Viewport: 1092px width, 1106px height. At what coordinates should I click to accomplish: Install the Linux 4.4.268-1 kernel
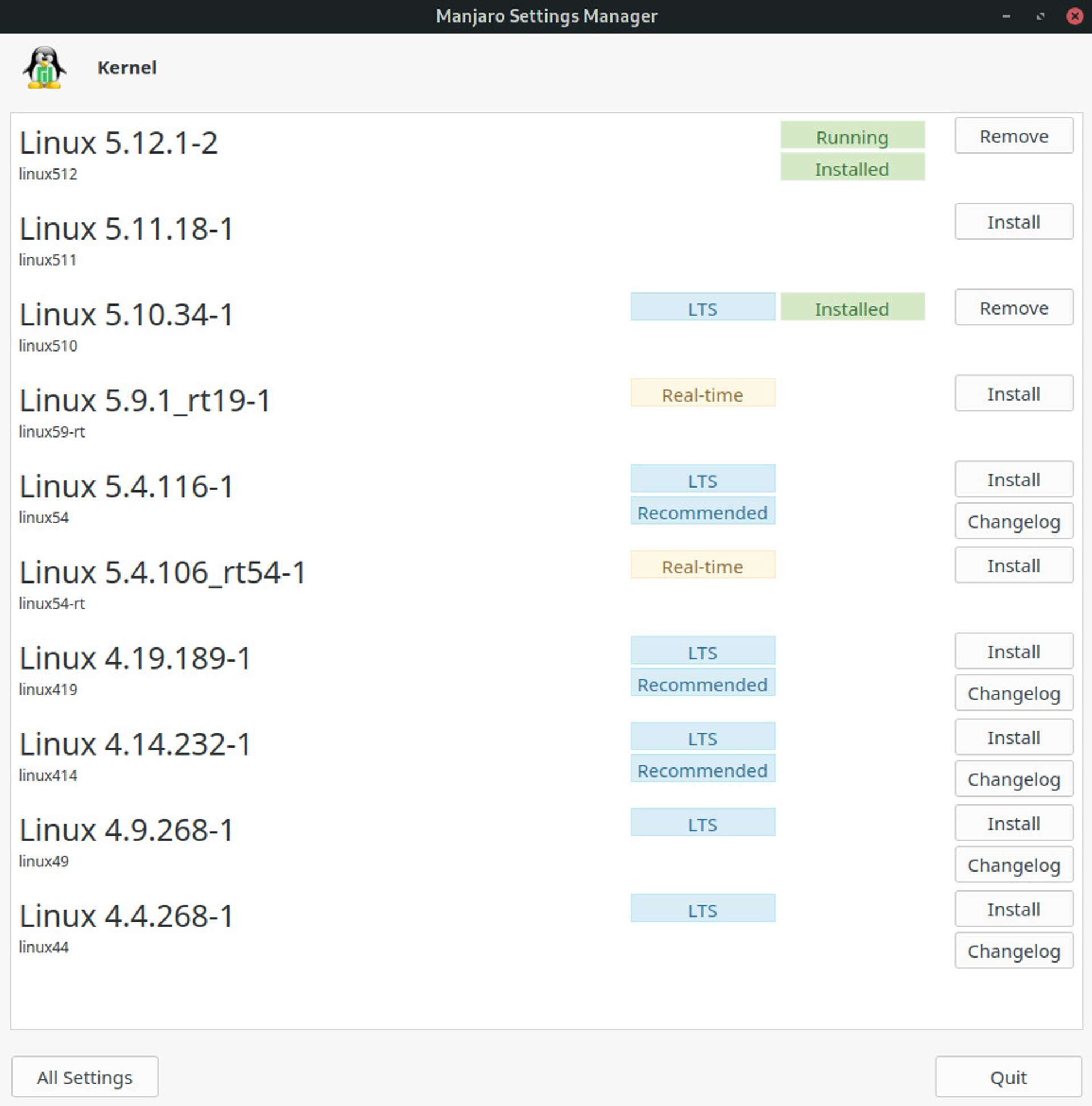[x=1014, y=909]
